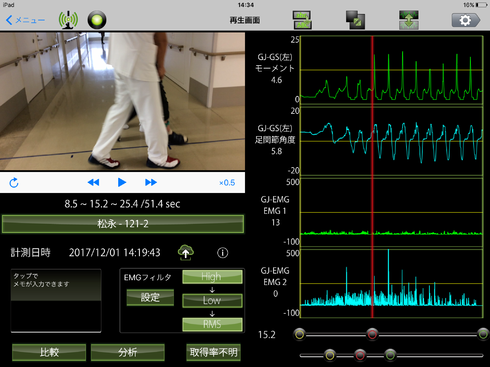Screen dimensions: 490x367
Task: Fast-forward the video playback
Action: [x=151, y=182]
